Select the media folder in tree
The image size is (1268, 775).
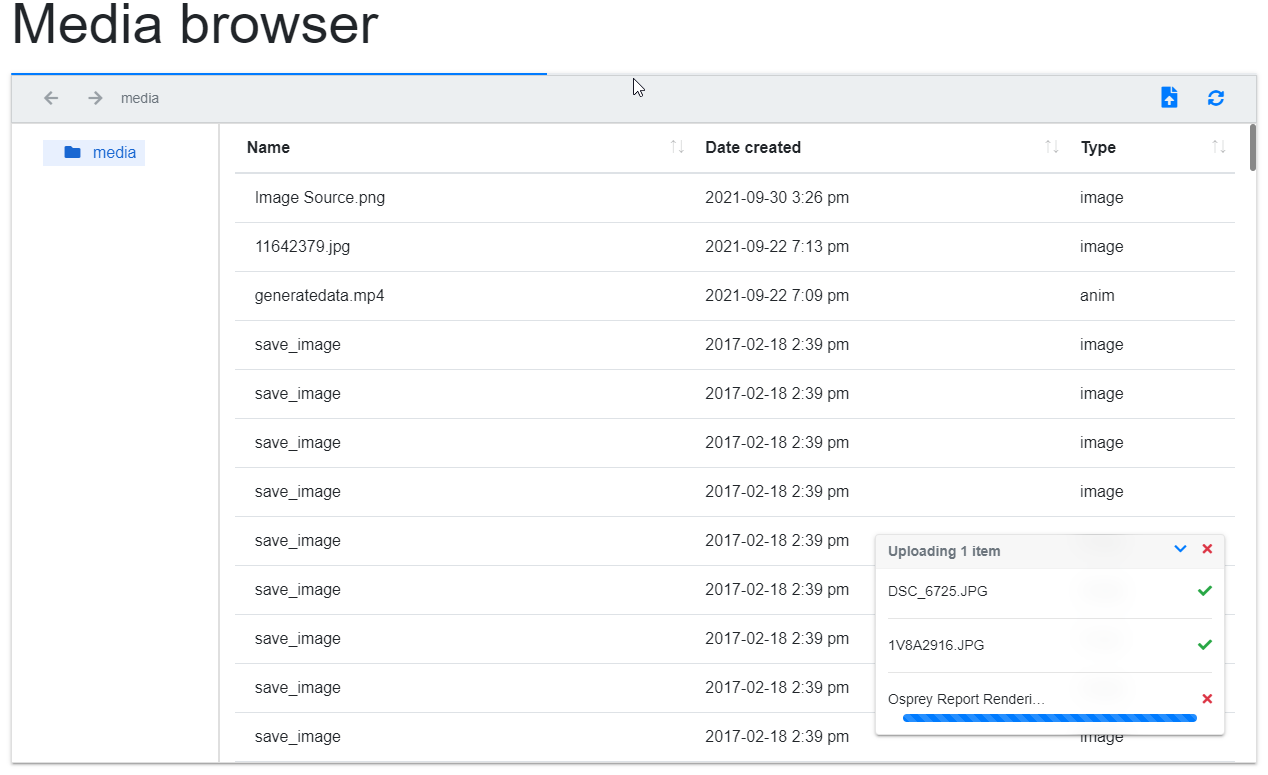pos(94,153)
